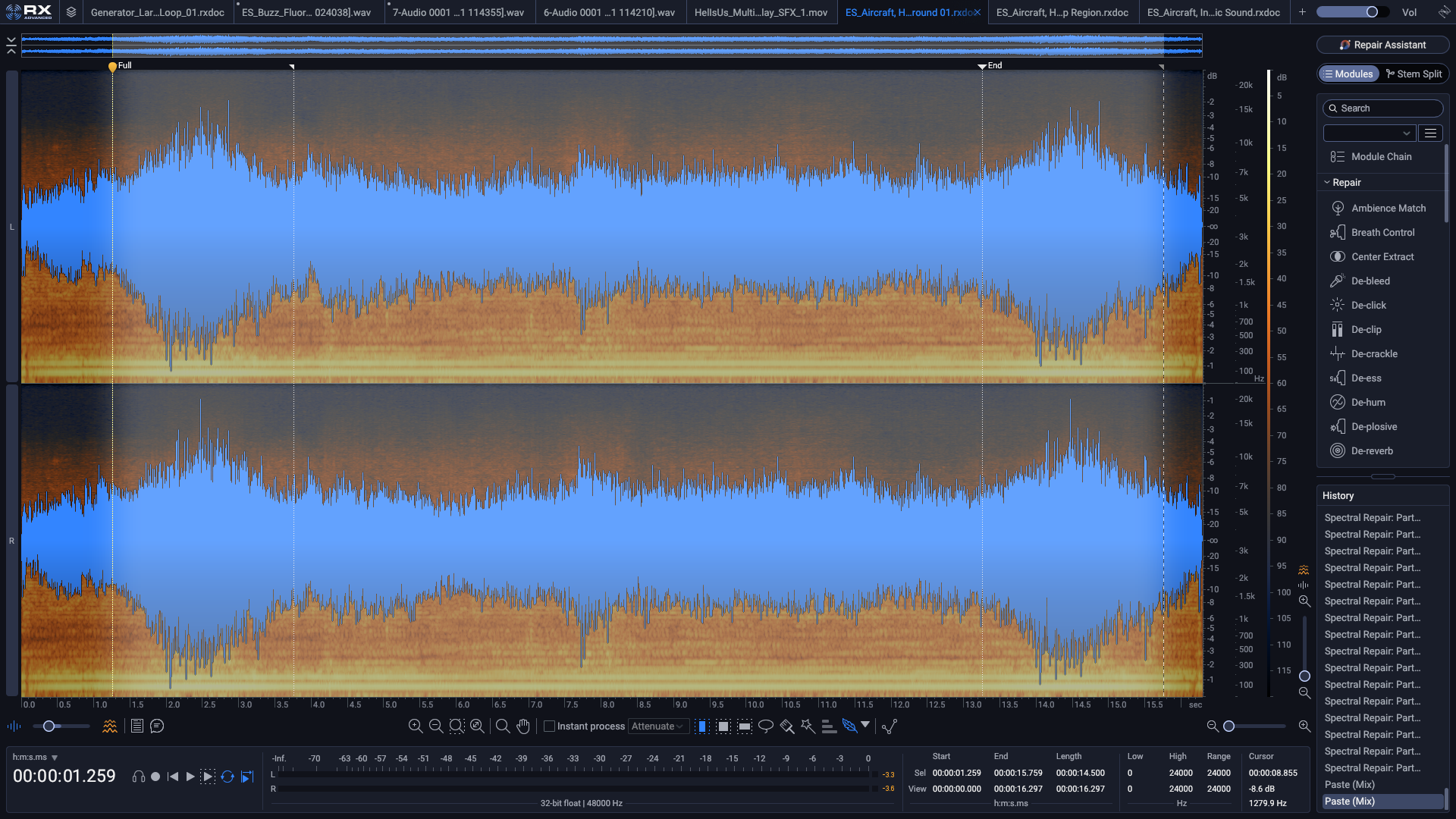Toggle left channel L selector
Screen dimensions: 1456x819
[11, 227]
